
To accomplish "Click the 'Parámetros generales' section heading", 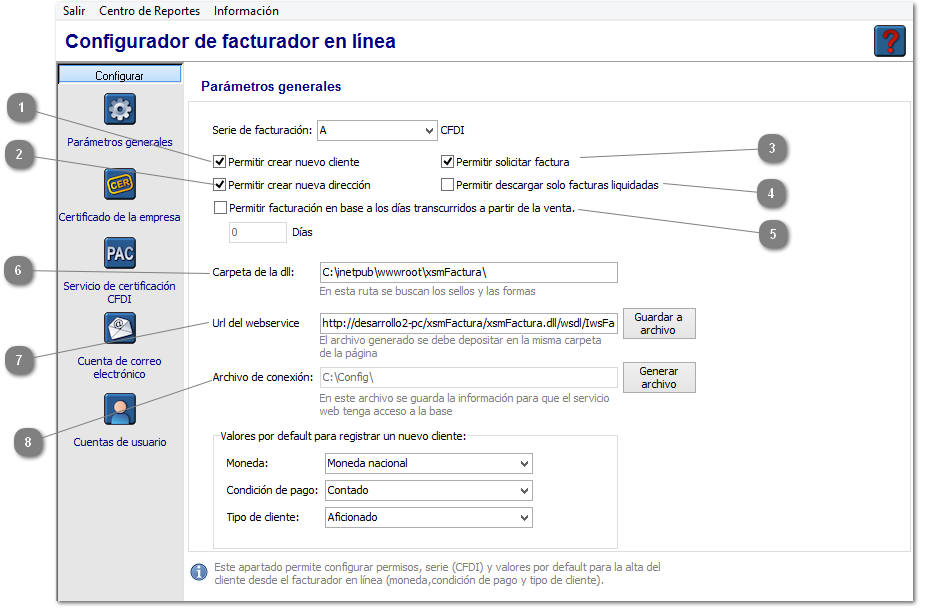I will tap(271, 86).
